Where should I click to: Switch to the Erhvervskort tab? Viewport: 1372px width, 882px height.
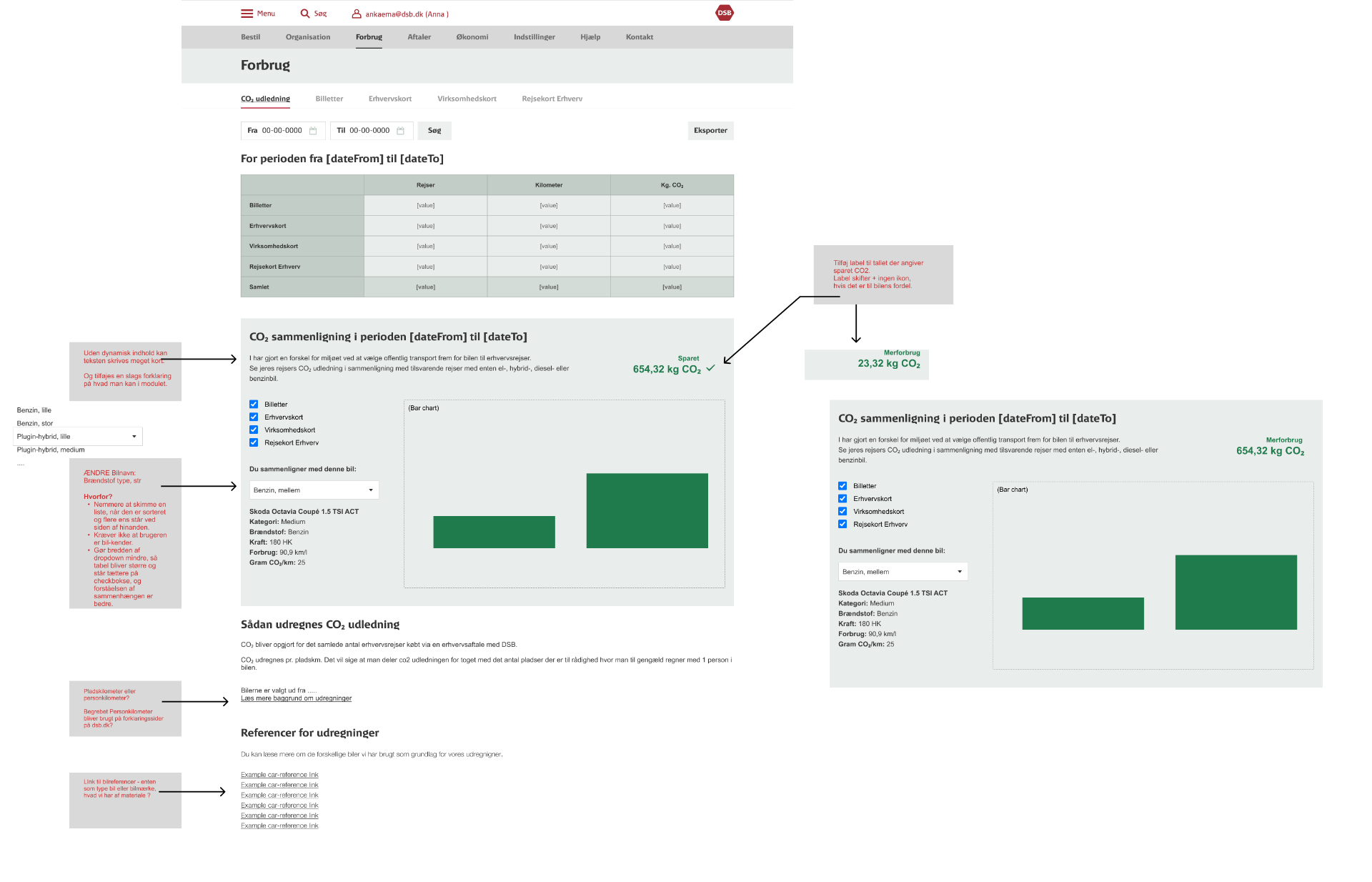(x=390, y=99)
